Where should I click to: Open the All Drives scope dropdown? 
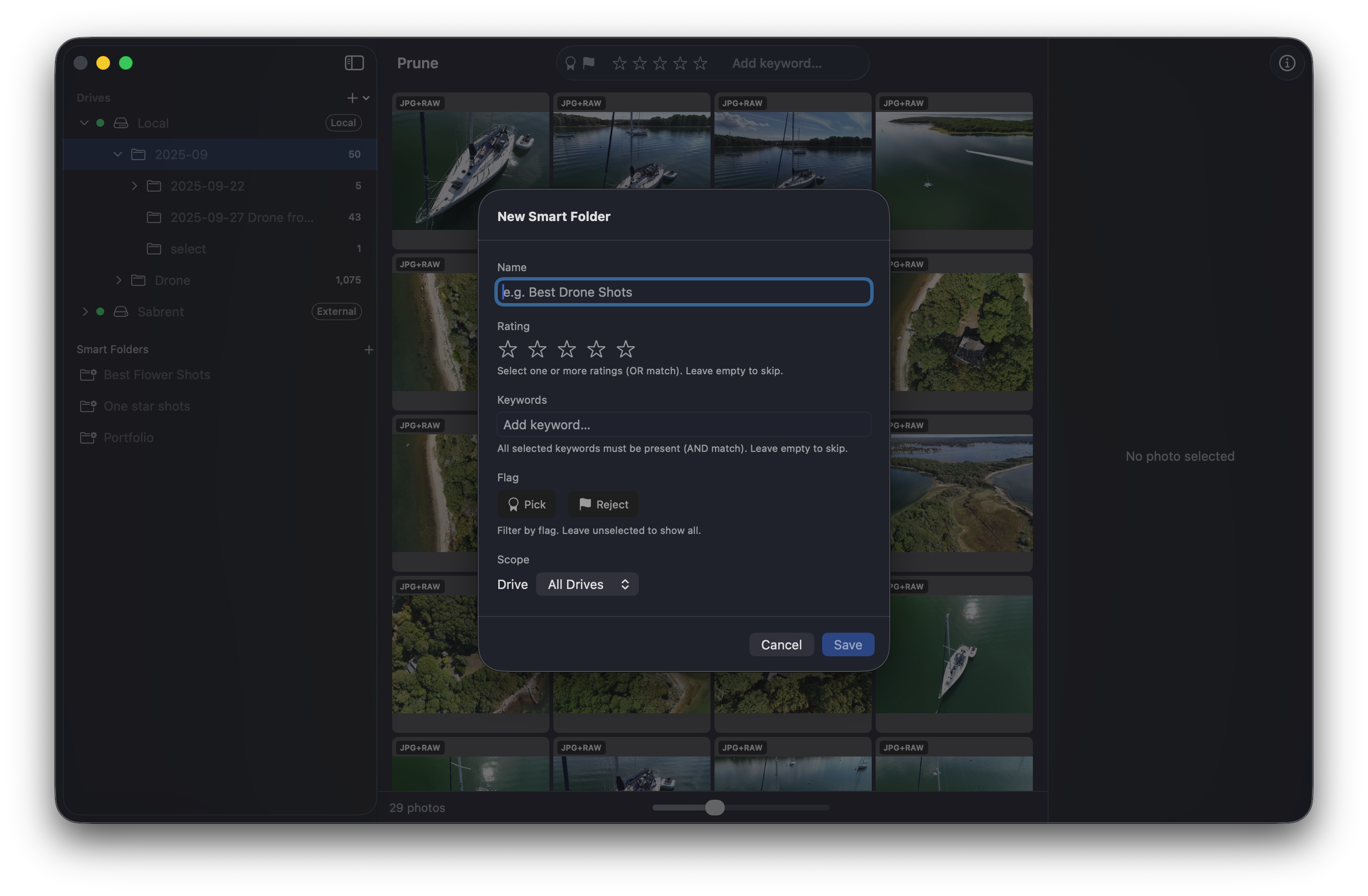tap(587, 585)
